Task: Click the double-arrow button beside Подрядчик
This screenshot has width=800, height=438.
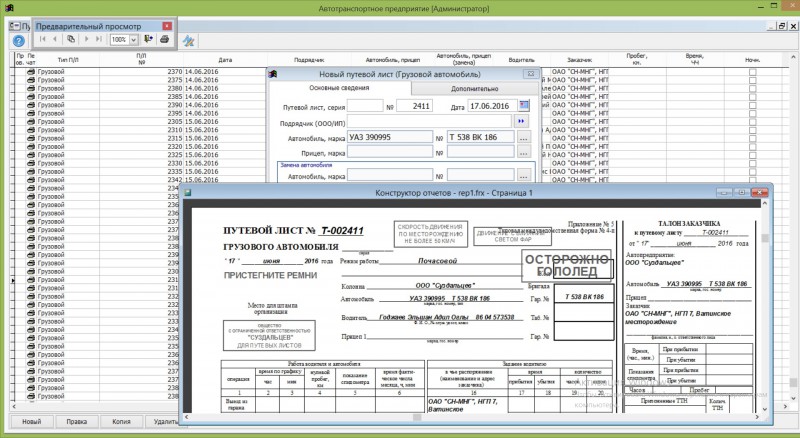Action: (x=521, y=121)
